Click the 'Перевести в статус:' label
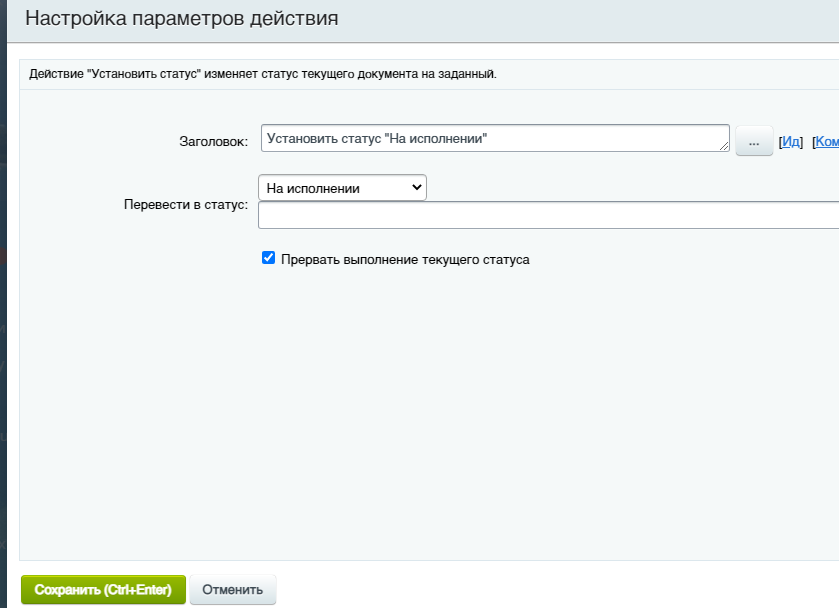Viewport: 839px width, 608px height. pos(186,204)
